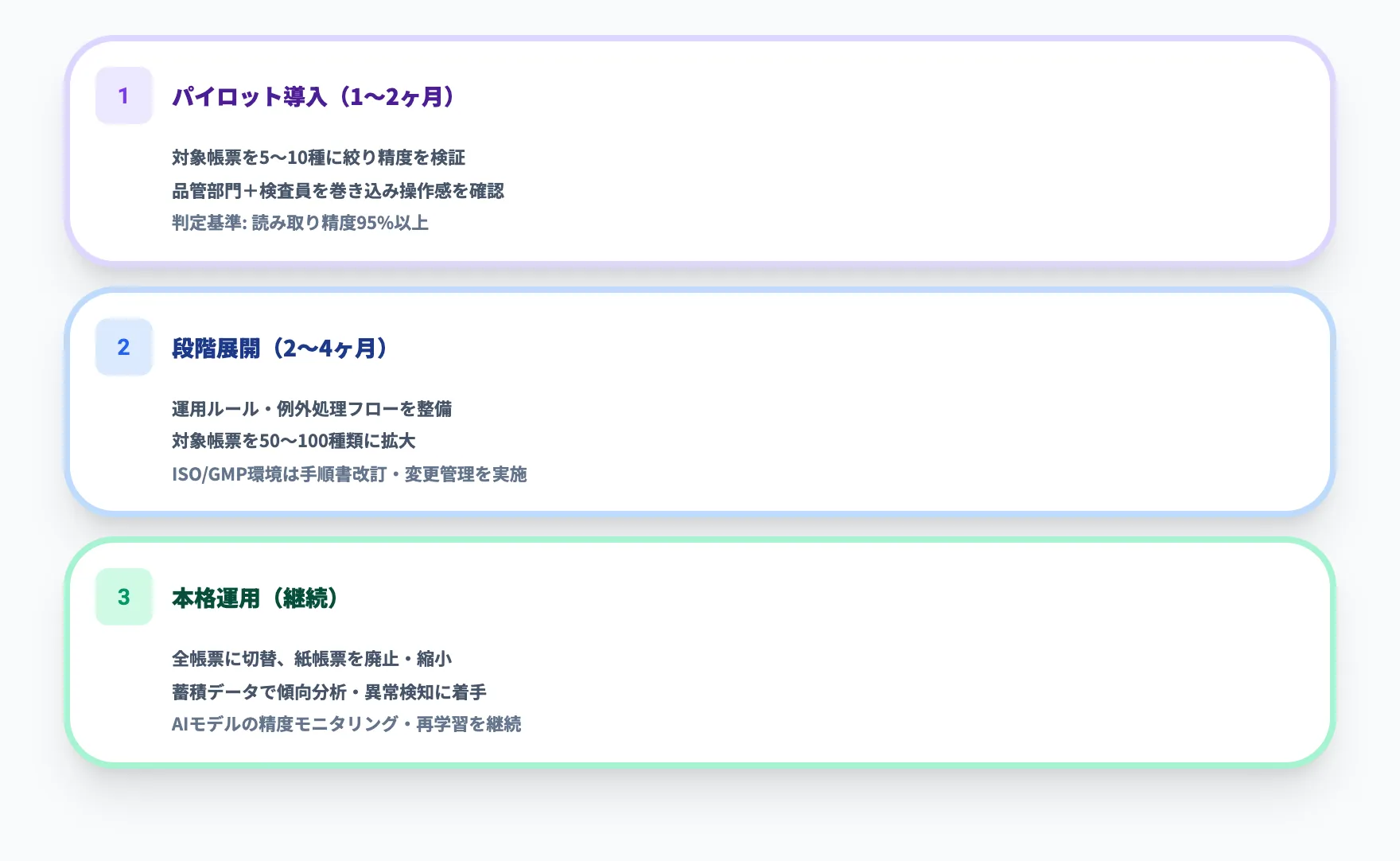The height and width of the screenshot is (861, 1400).
Task: Click the purple step number 1 badge
Action: (x=123, y=97)
